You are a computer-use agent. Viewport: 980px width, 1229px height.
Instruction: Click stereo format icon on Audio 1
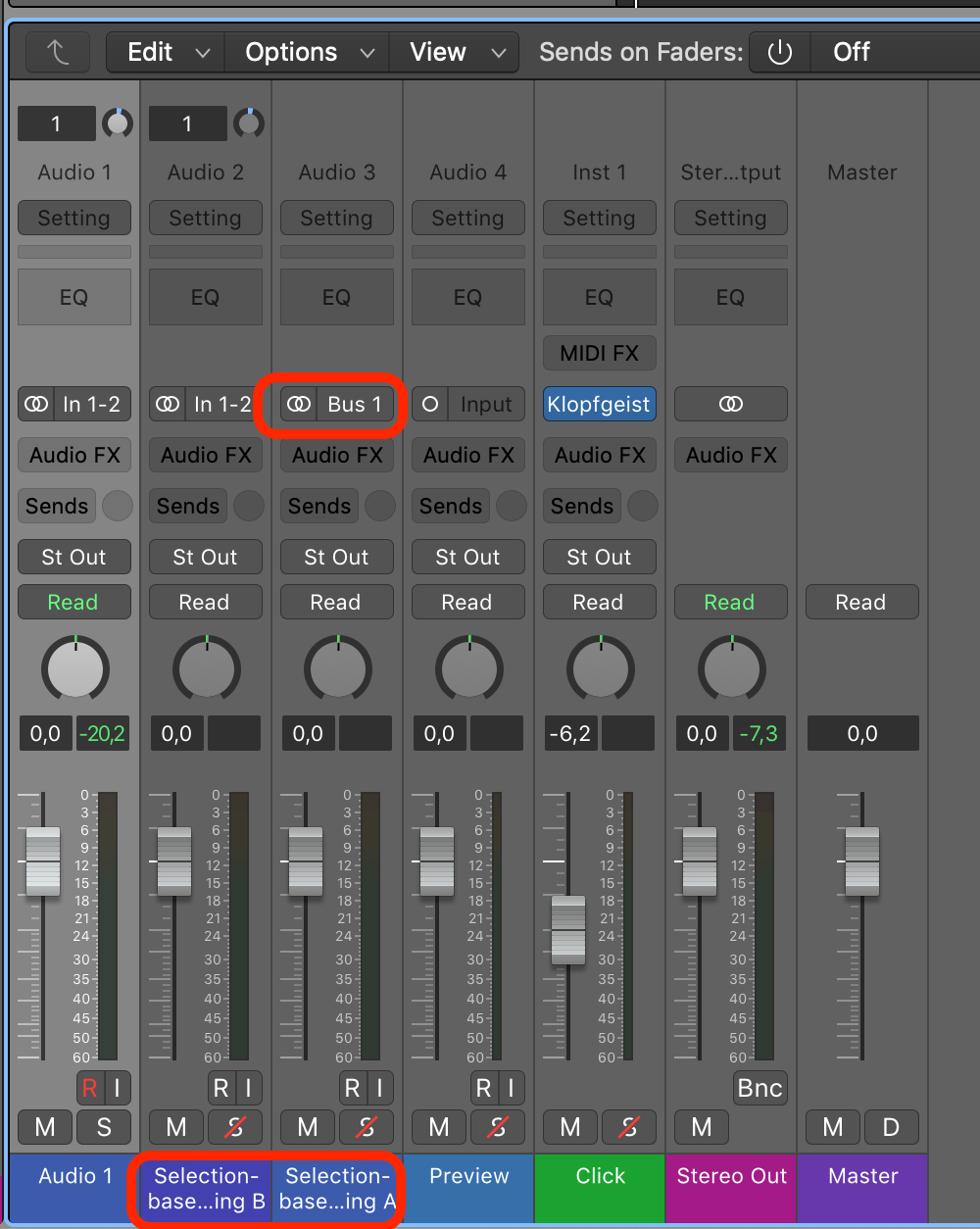tap(36, 404)
